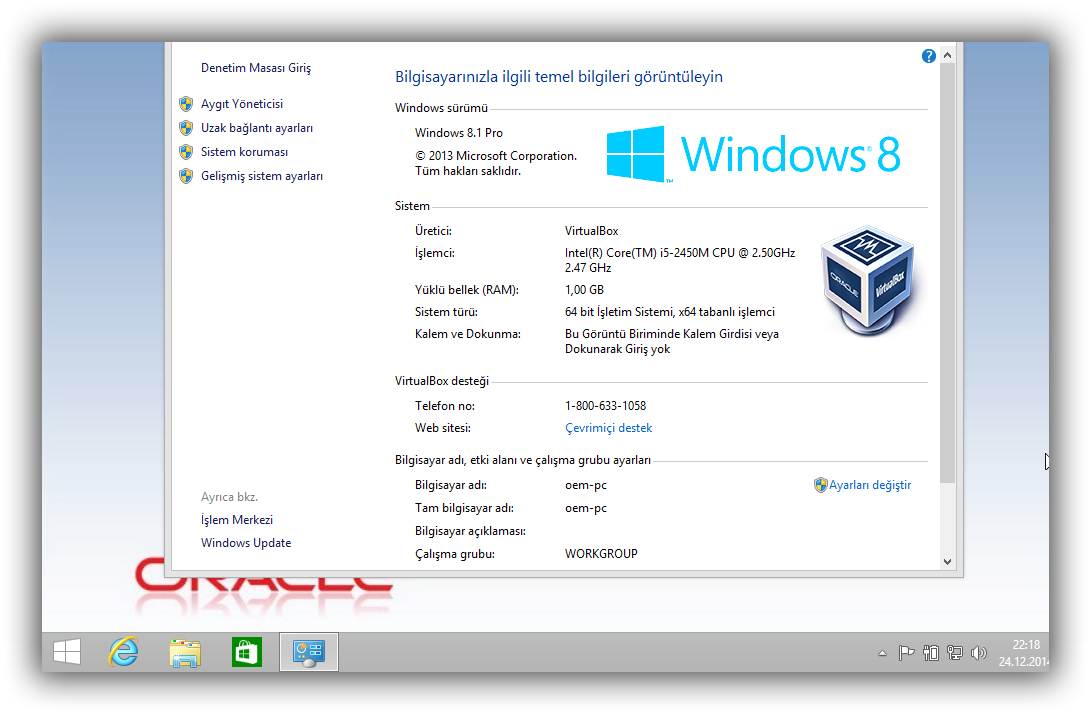This screenshot has height=714, width=1091.
Task: Open the help question mark icon
Action: pos(928,56)
